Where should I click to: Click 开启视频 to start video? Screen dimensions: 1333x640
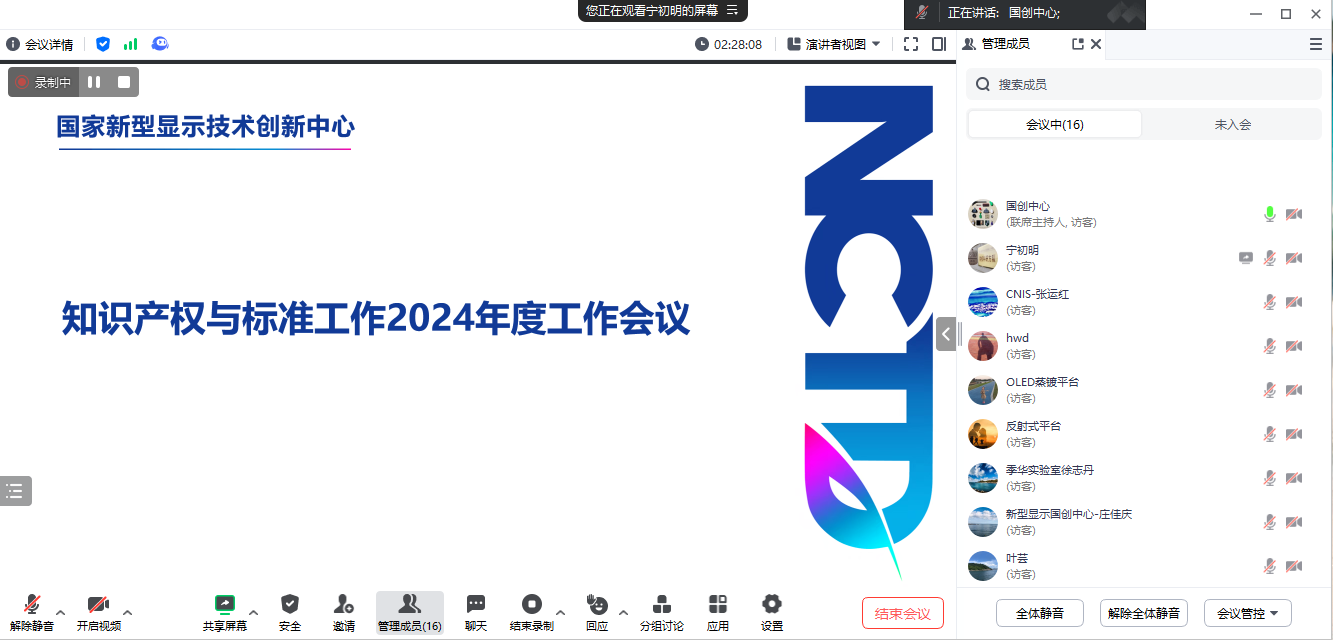tap(99, 612)
